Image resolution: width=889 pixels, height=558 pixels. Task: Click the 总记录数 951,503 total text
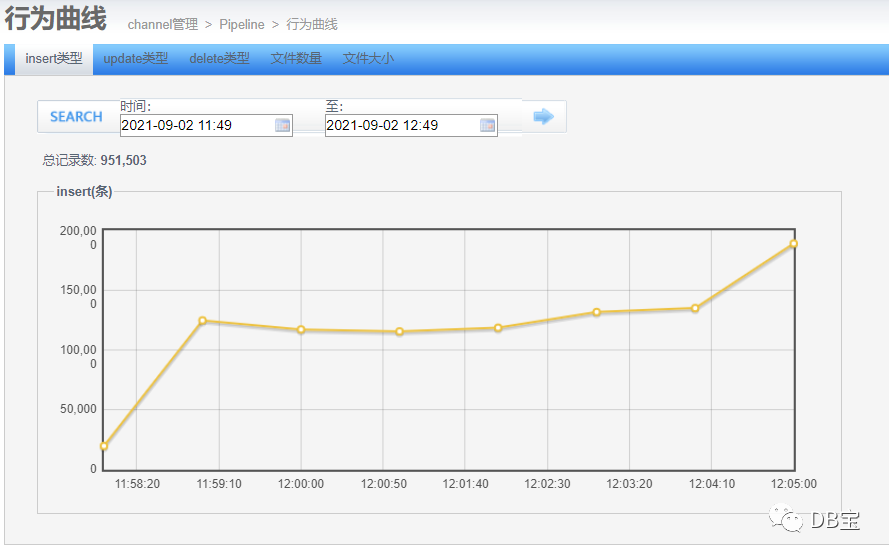coord(94,160)
